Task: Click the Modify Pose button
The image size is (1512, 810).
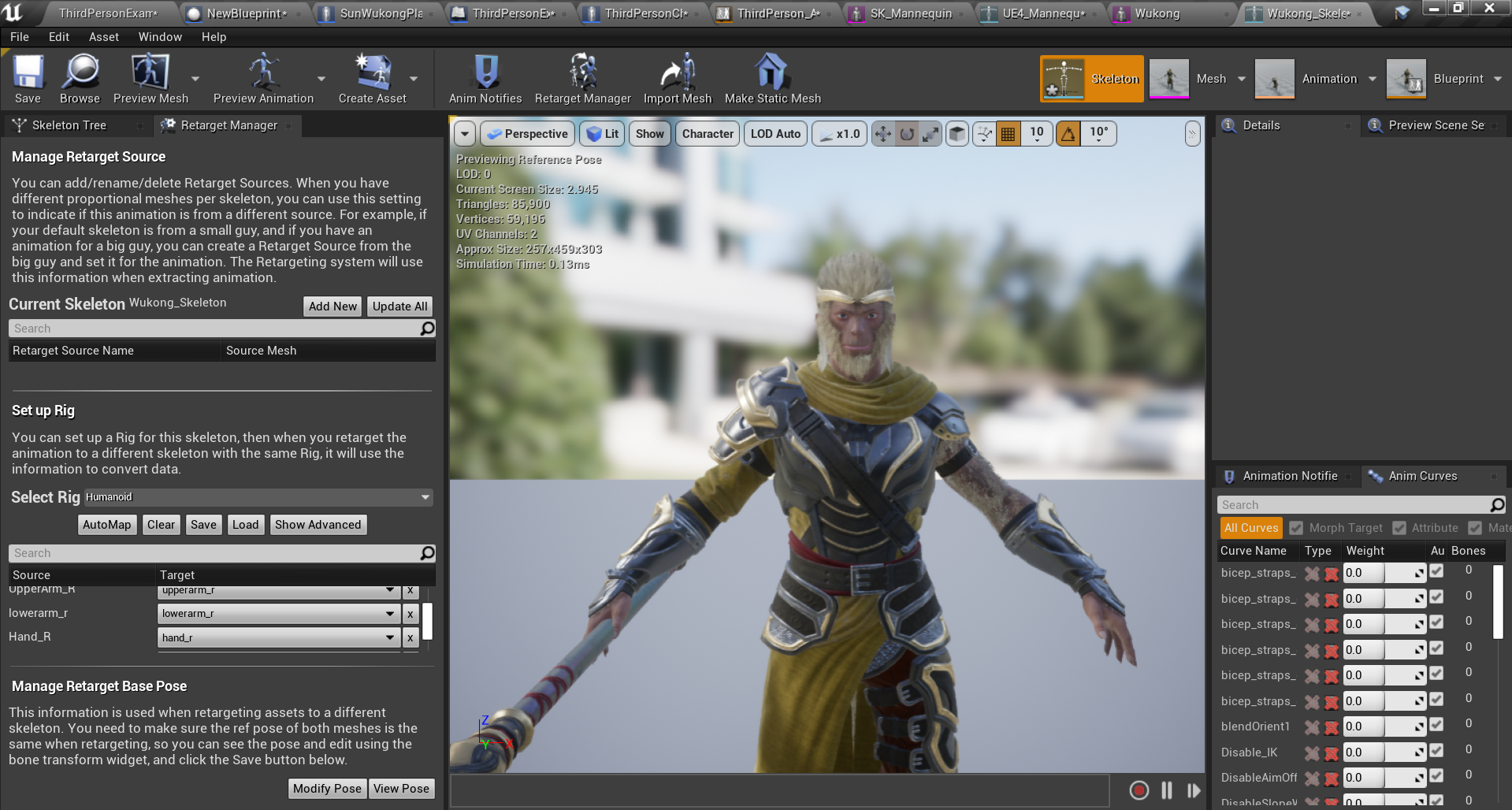Action: (x=327, y=789)
